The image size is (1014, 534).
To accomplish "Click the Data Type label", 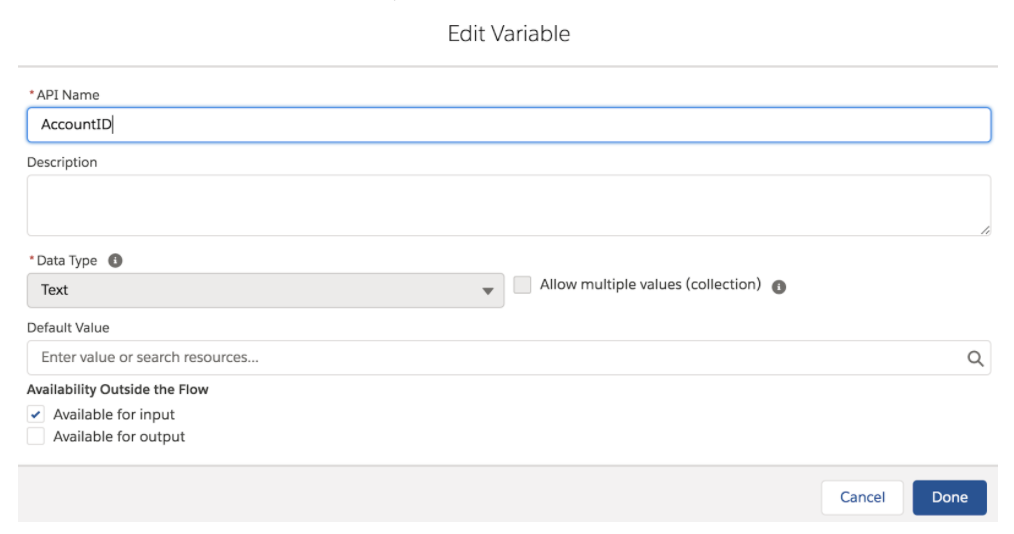I will pyautogui.click(x=67, y=261).
